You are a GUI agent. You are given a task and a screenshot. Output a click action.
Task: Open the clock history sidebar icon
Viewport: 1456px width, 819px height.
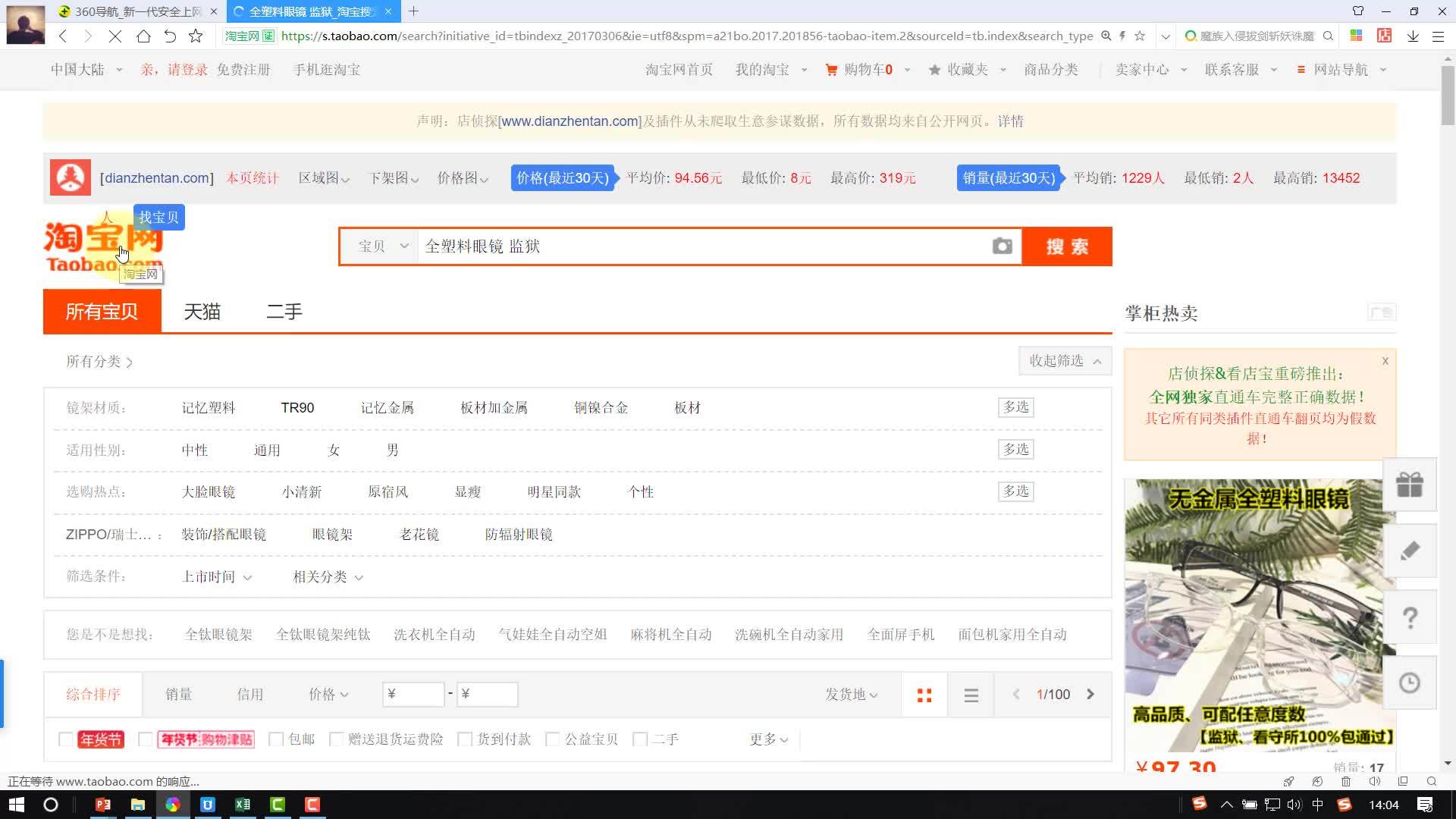coord(1409,683)
